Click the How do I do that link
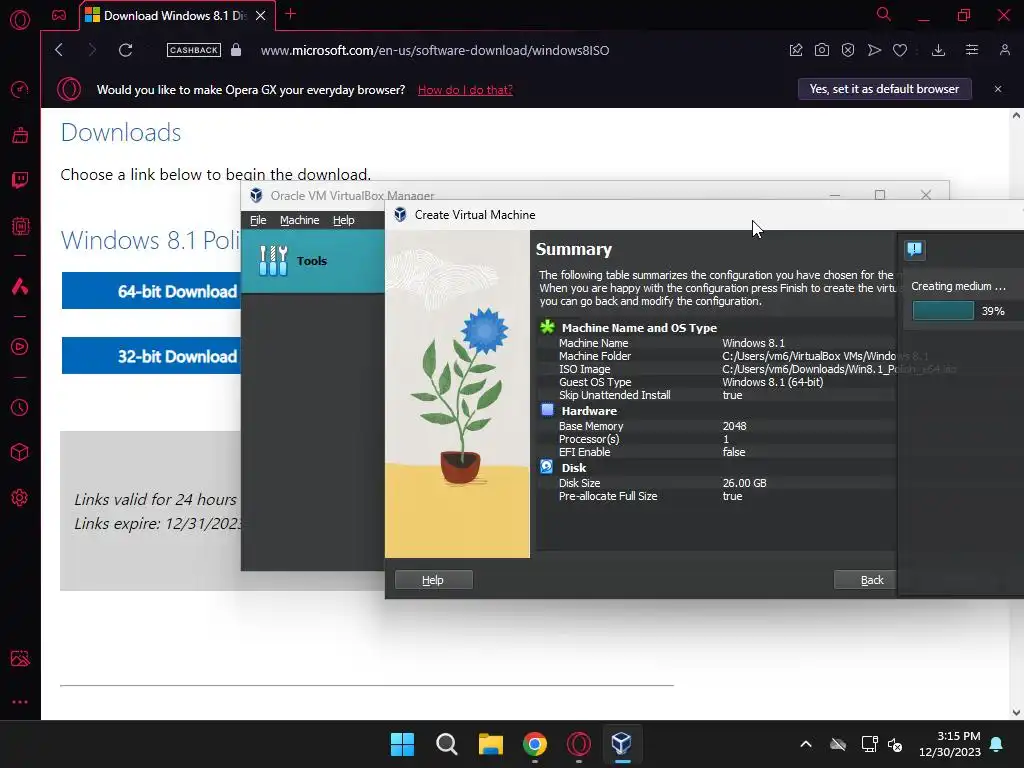1024x768 pixels. (x=465, y=90)
